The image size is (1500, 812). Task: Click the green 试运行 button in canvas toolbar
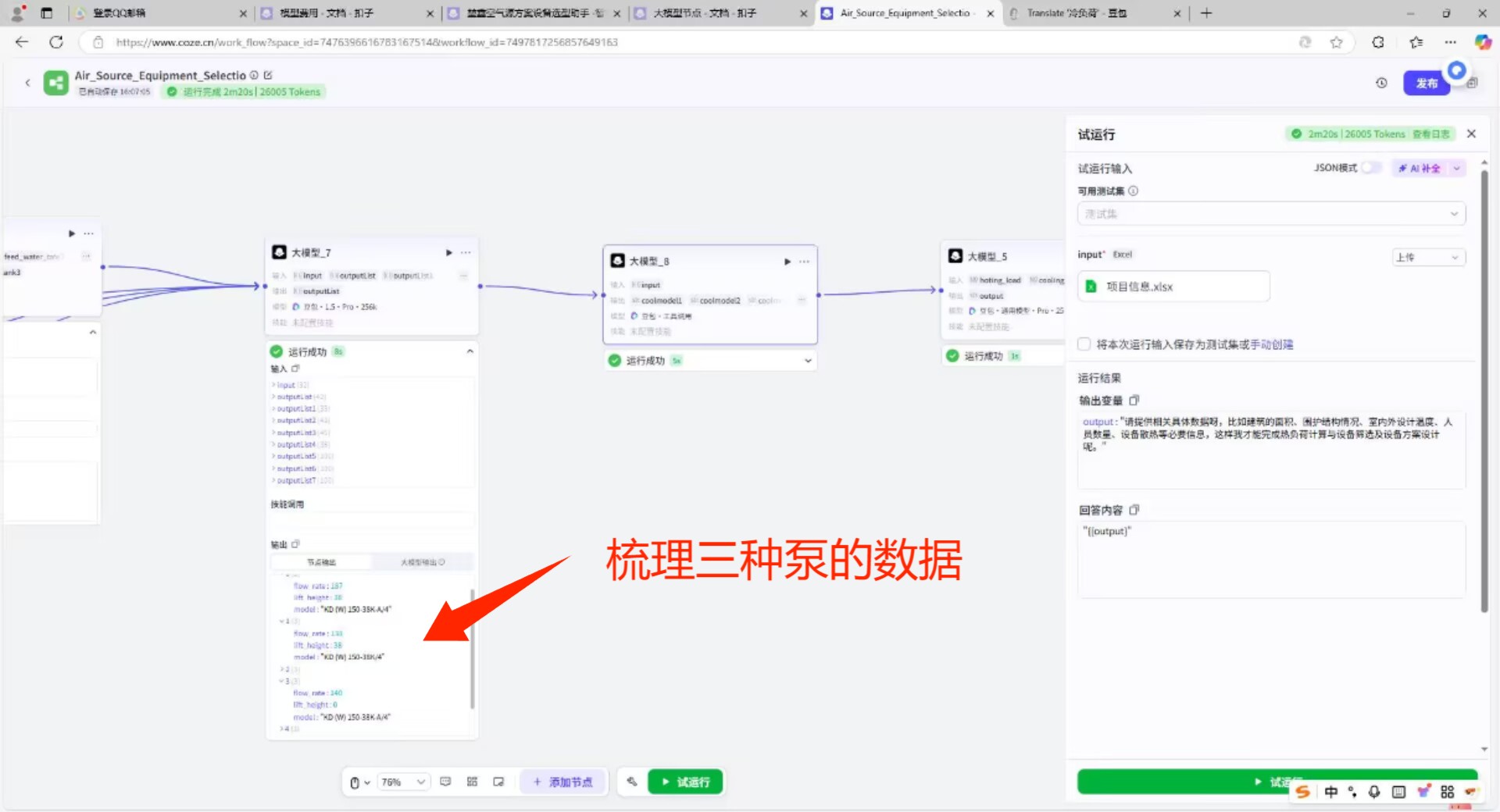(x=685, y=782)
